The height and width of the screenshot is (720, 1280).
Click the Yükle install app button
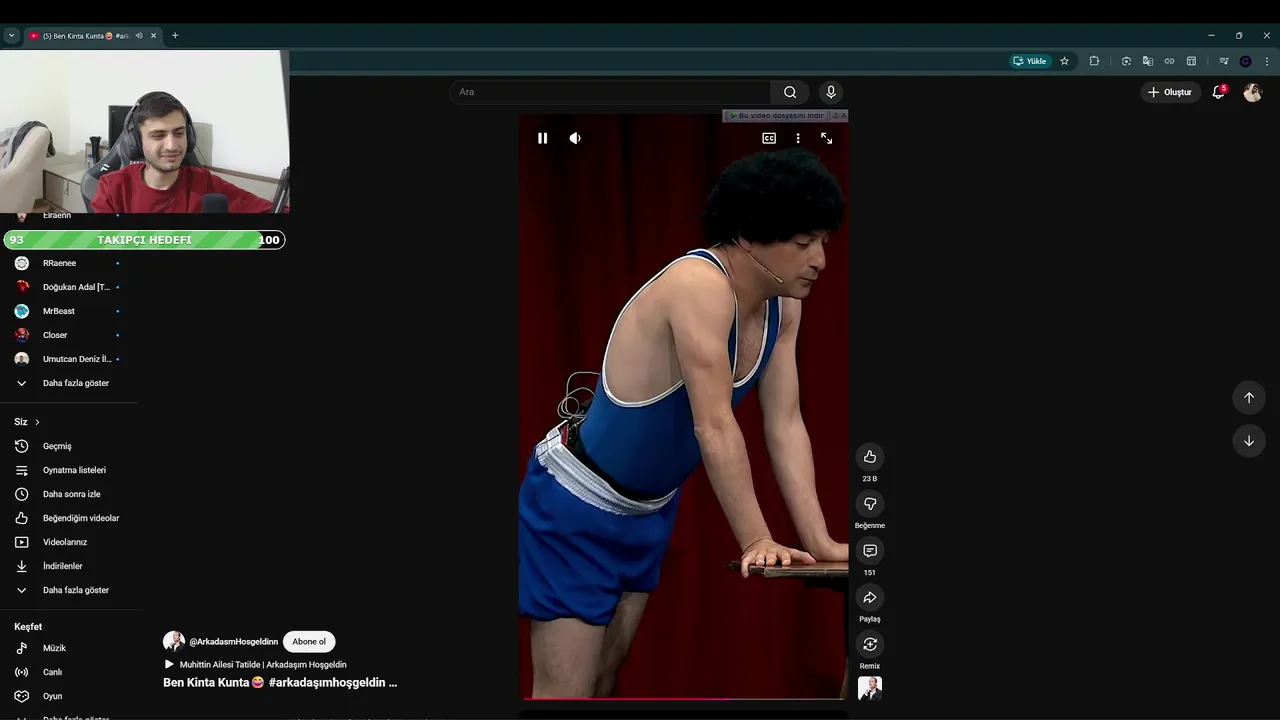(1030, 61)
